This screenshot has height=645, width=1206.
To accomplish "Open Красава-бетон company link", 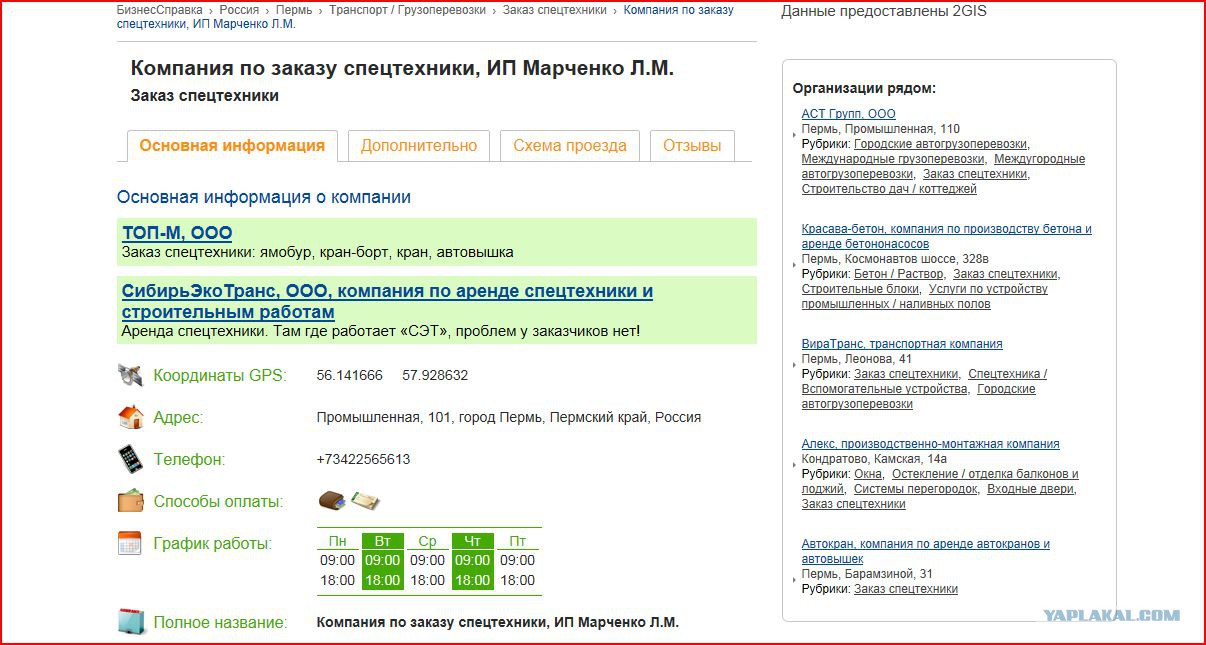I will coord(946,236).
